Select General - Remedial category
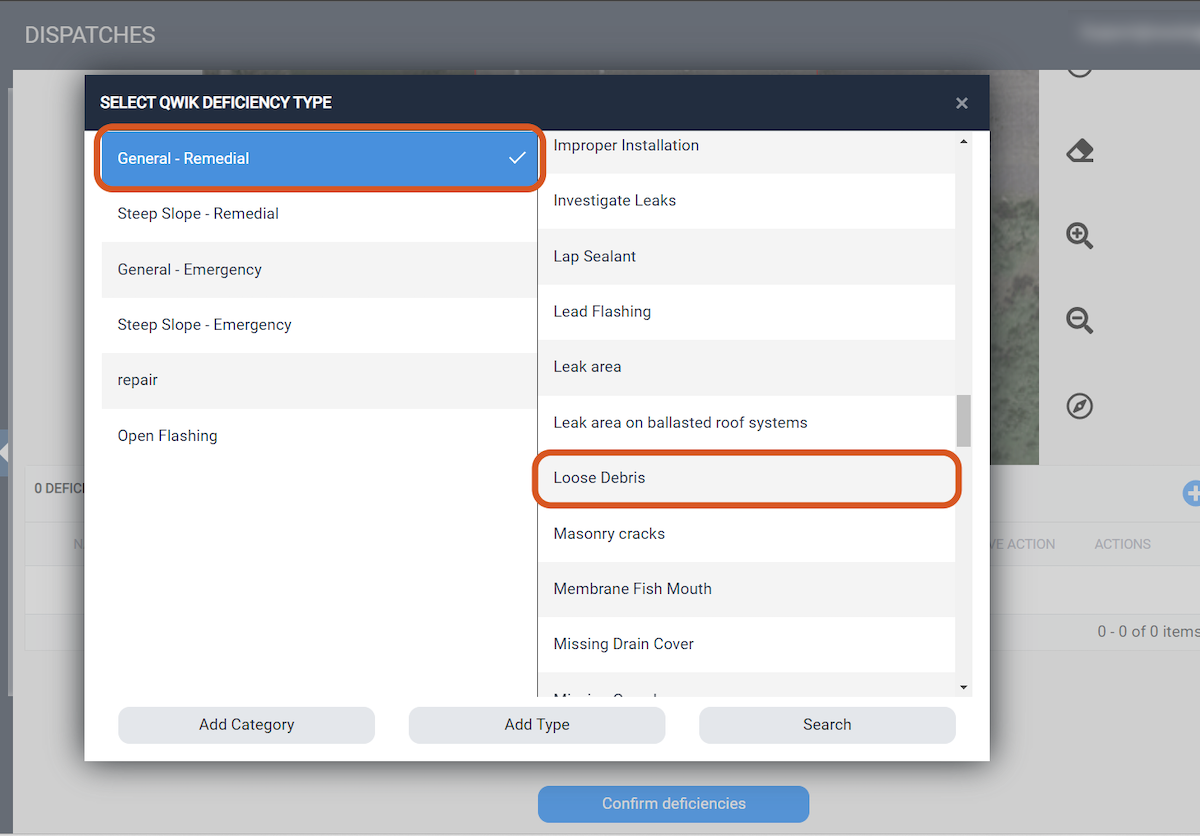Screen dimensions: 1200x836 coord(319,158)
